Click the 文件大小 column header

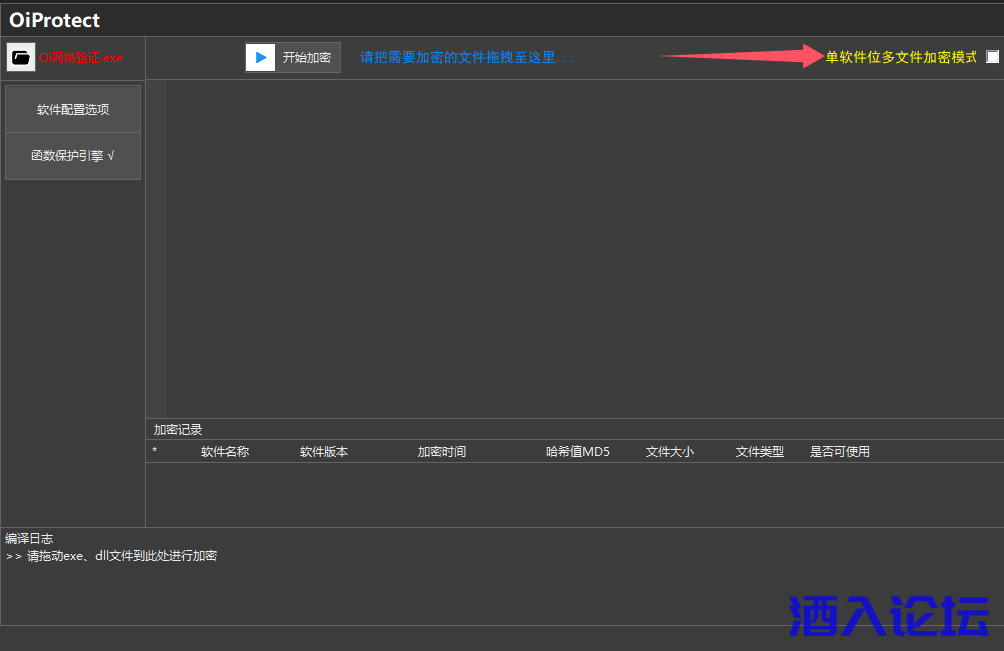tap(670, 452)
